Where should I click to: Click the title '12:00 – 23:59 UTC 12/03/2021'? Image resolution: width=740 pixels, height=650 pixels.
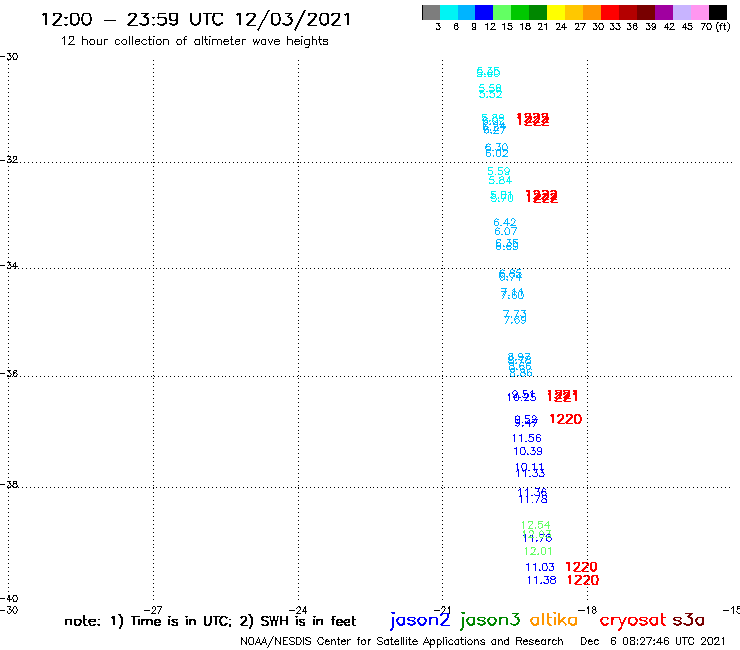point(196,20)
